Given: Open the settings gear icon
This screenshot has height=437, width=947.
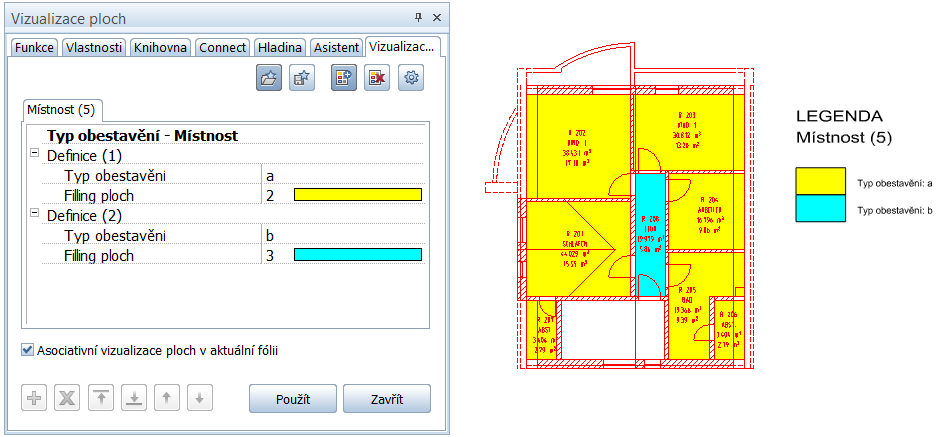Looking at the screenshot, I should tap(411, 79).
